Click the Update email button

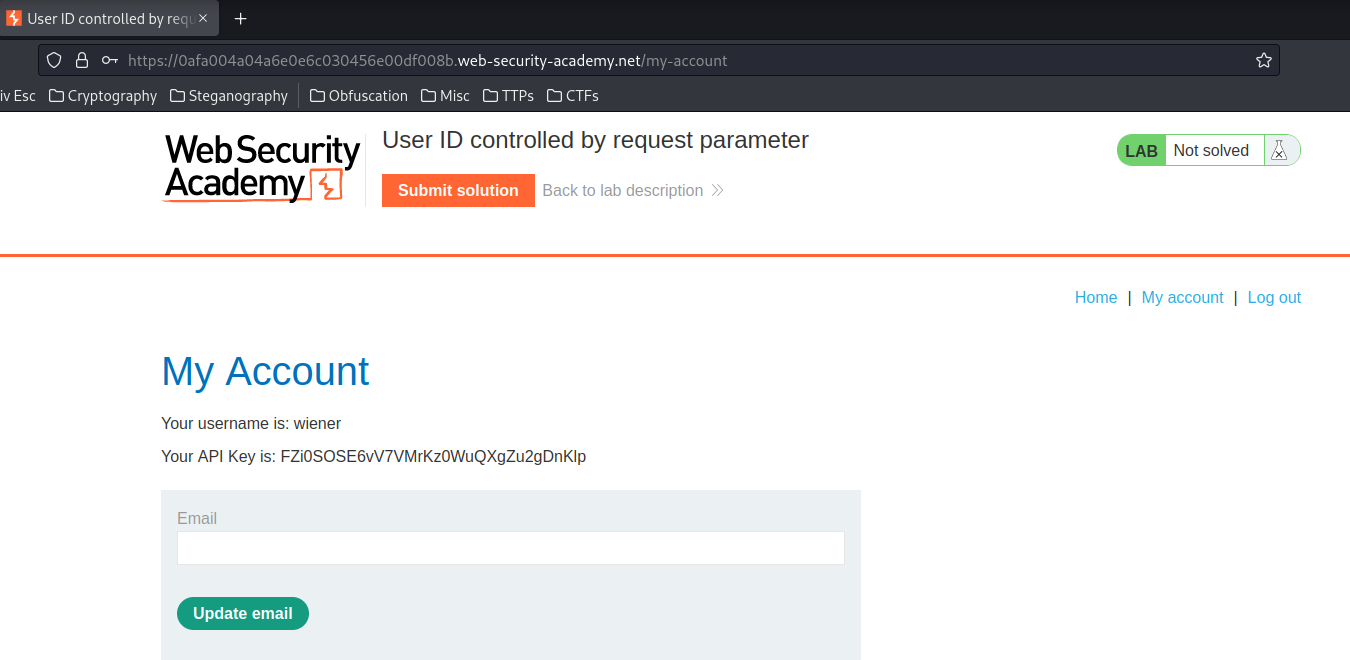pyautogui.click(x=243, y=614)
